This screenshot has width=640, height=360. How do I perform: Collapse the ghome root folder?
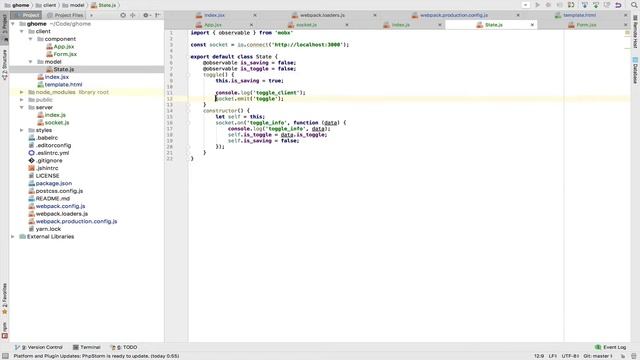(13, 24)
